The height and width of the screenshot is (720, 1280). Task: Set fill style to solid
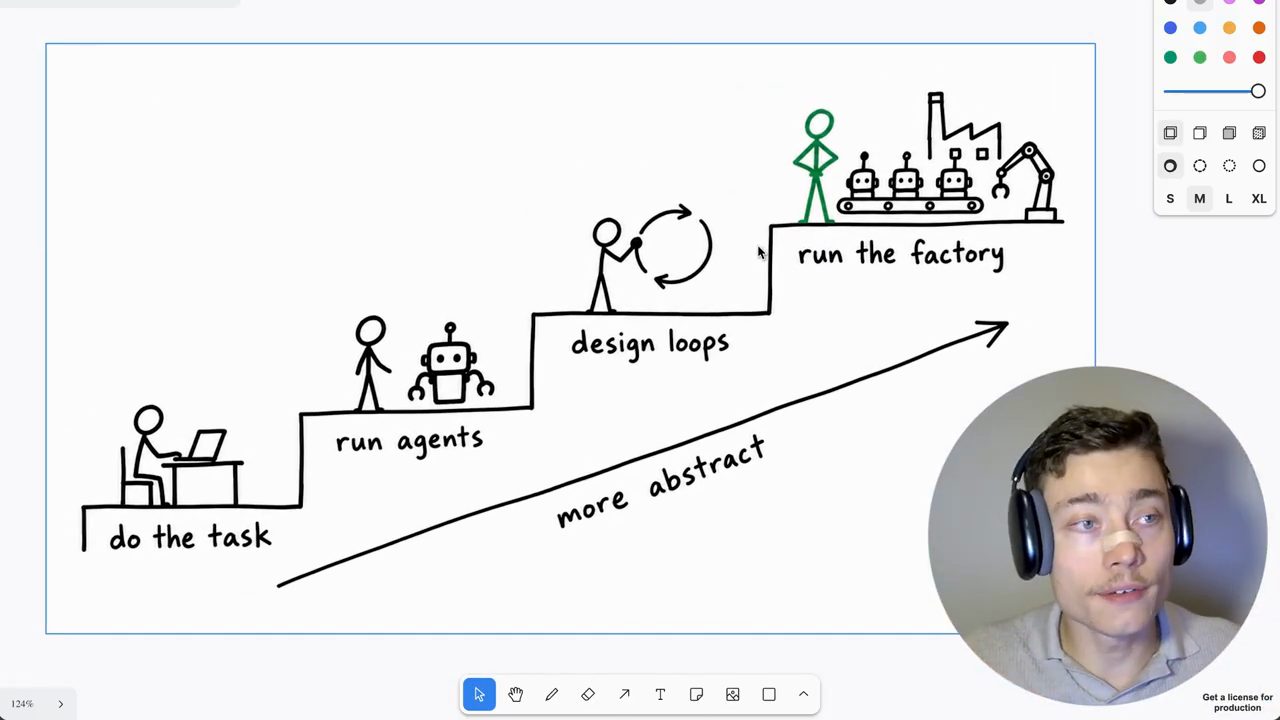(x=1229, y=133)
